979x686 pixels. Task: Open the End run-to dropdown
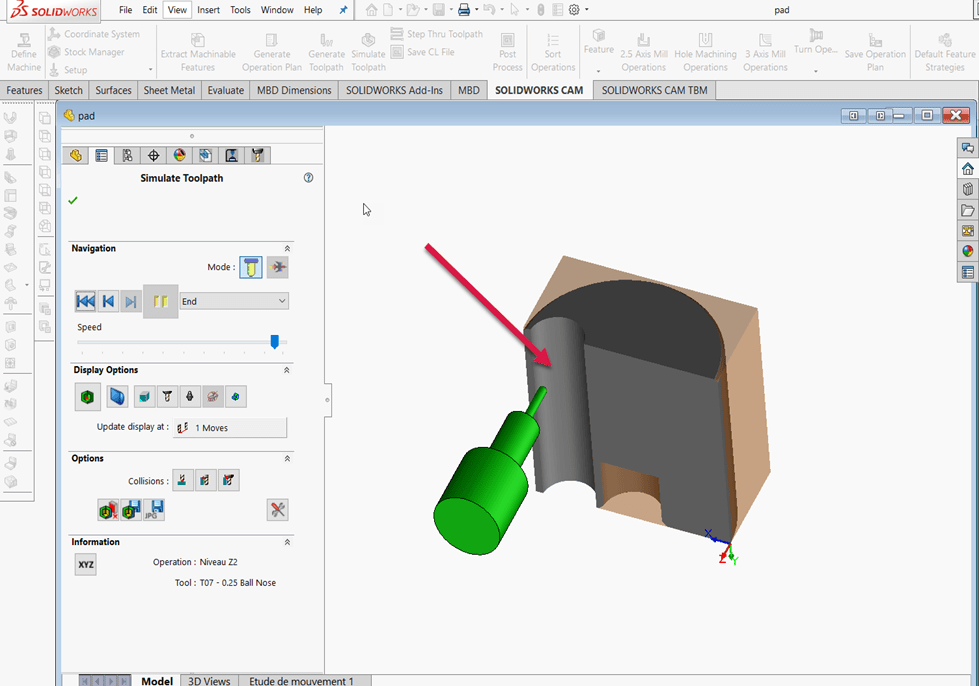point(234,301)
